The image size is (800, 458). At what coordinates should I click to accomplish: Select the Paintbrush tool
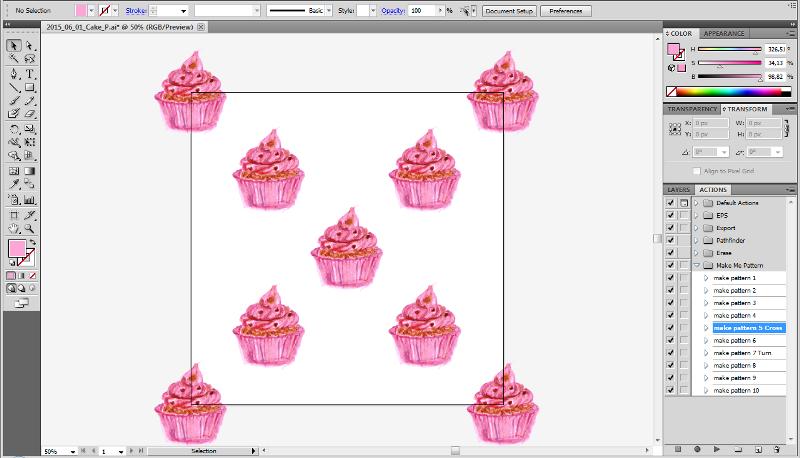coord(14,100)
